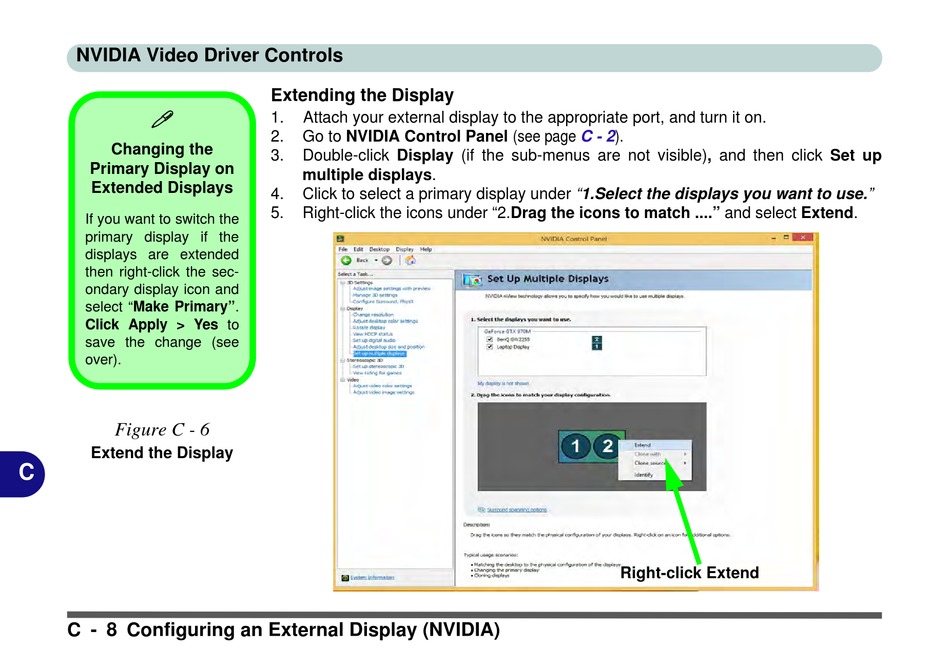The width and height of the screenshot is (950, 669).
Task: Click the green Back arrow icon
Action: coord(346,261)
